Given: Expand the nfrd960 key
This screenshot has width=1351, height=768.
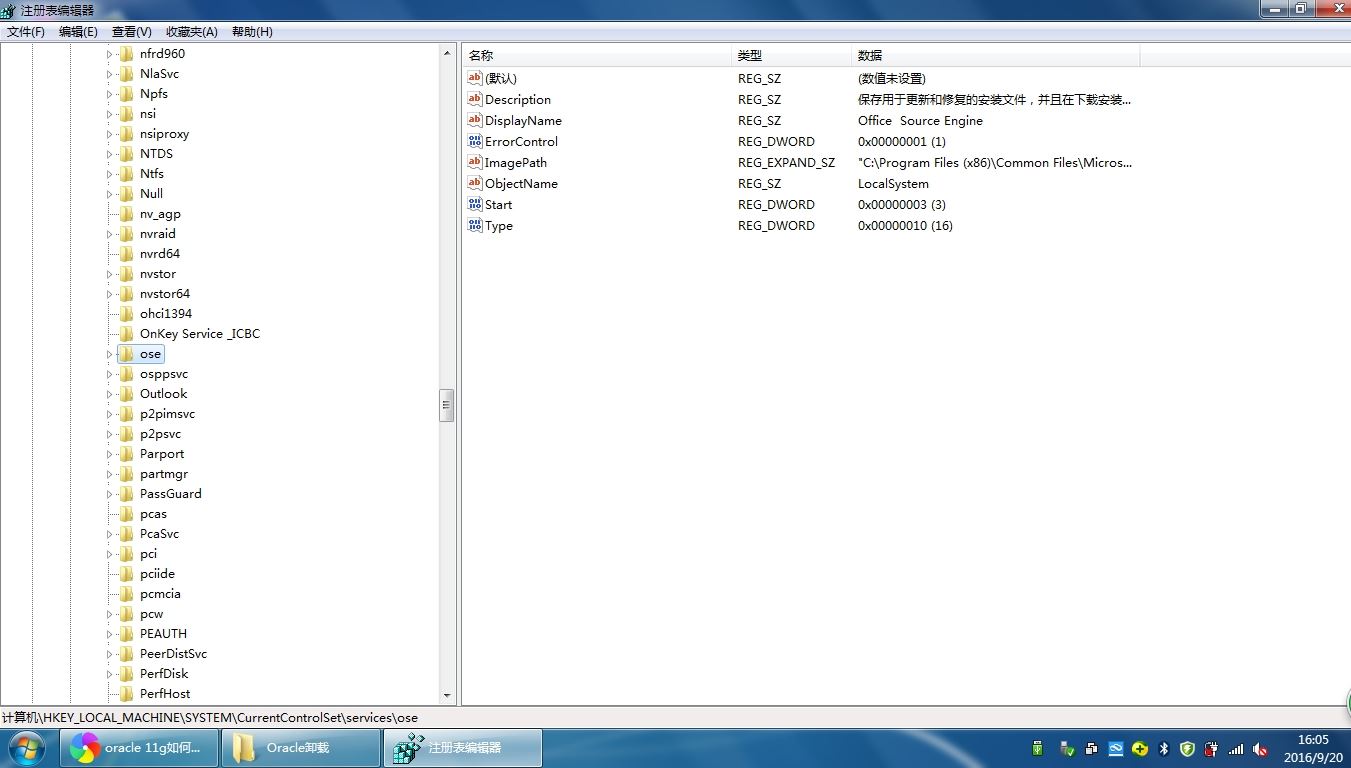Looking at the screenshot, I should 110,54.
